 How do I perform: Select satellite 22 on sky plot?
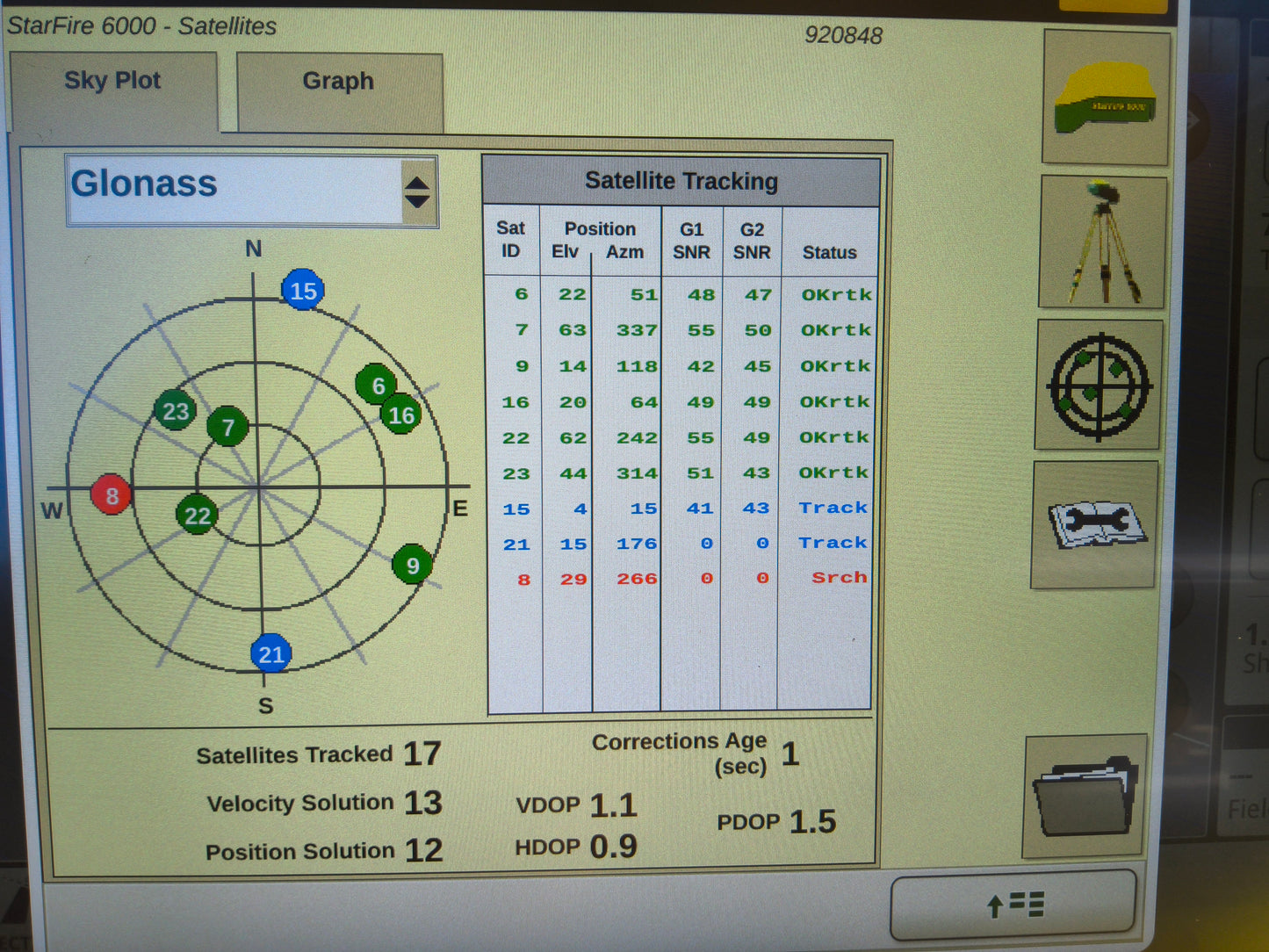[198, 516]
